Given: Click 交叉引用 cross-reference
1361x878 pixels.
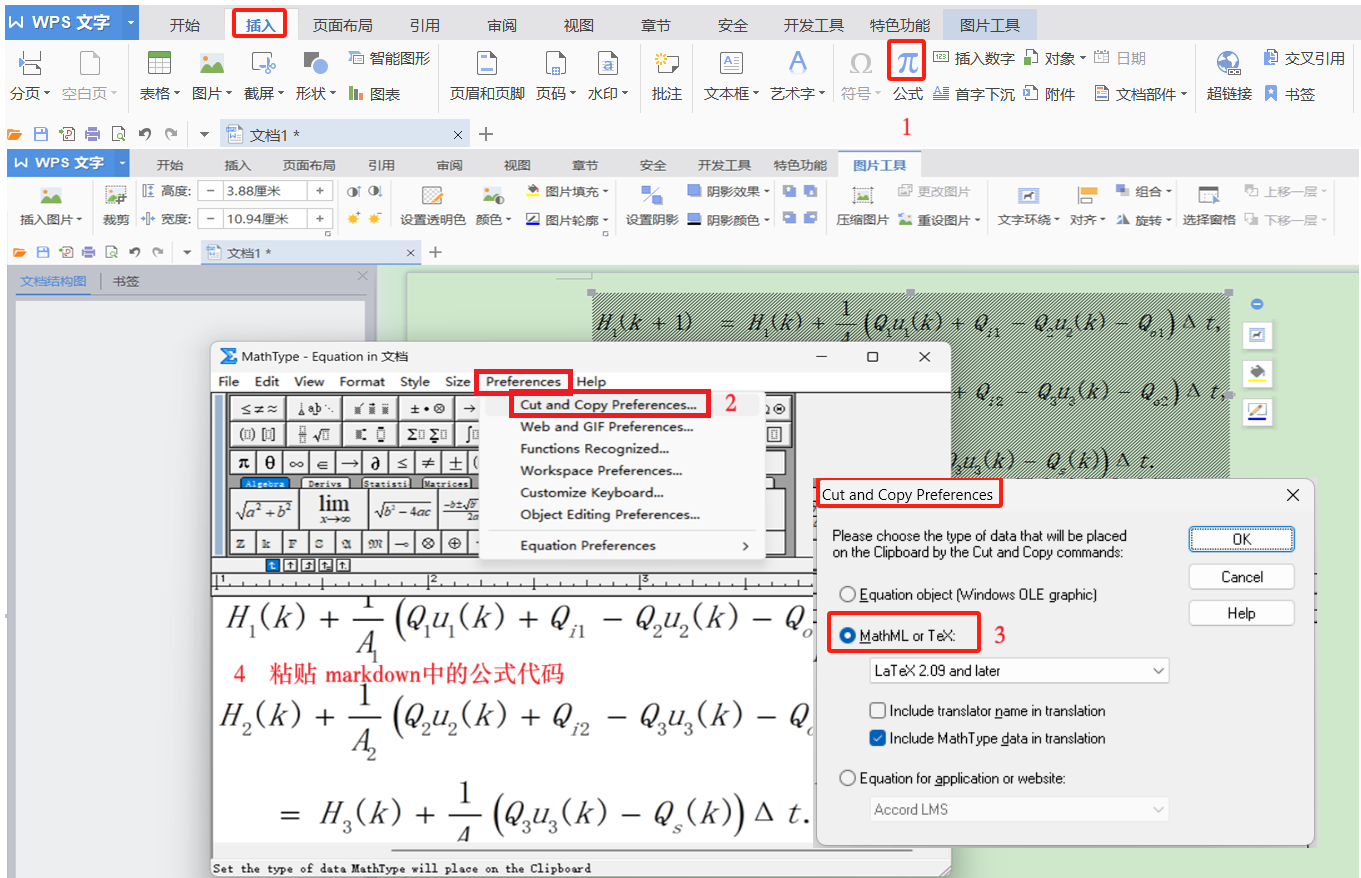Looking at the screenshot, I should click(1304, 59).
